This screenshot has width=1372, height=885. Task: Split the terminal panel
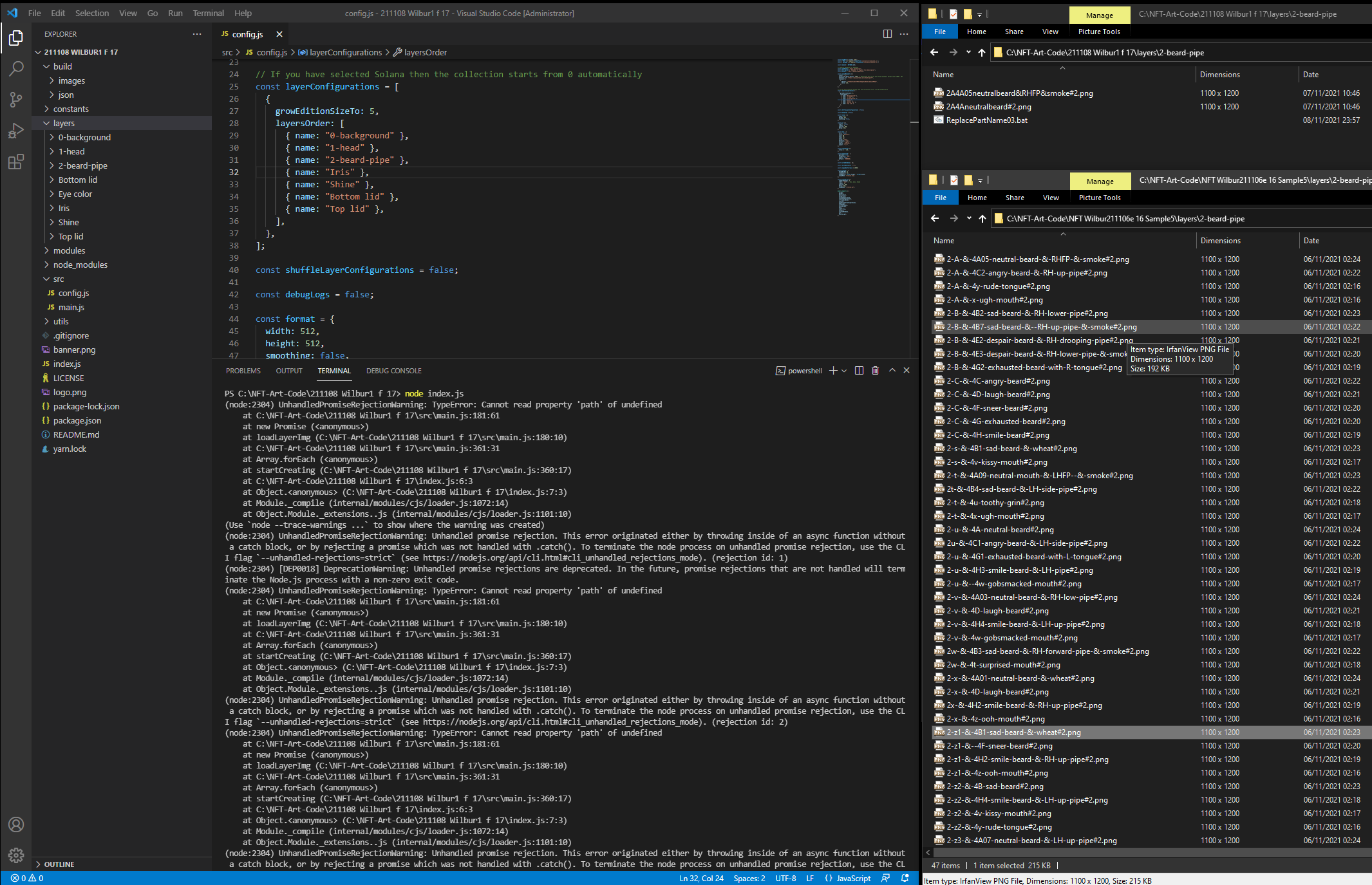[x=859, y=371]
